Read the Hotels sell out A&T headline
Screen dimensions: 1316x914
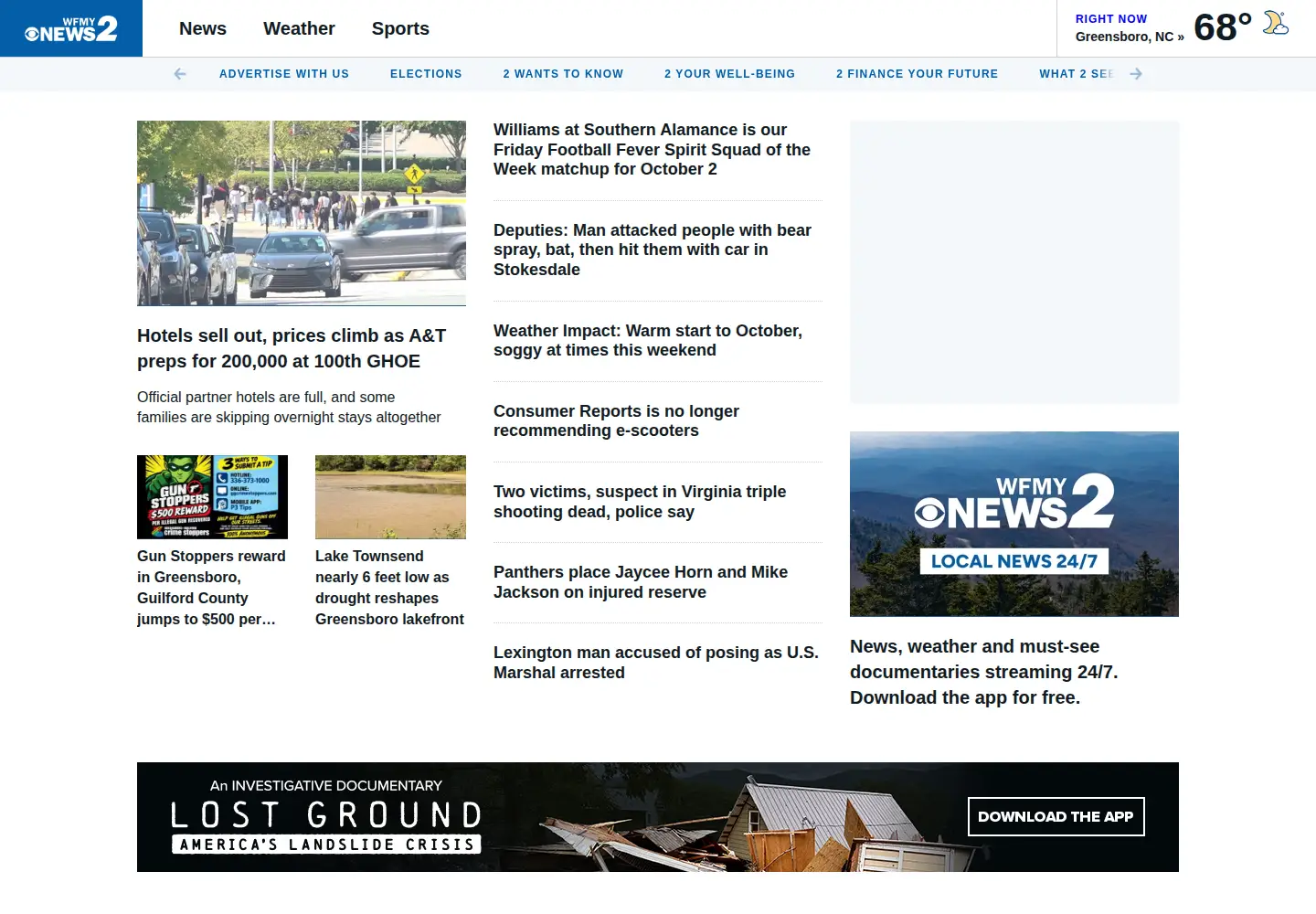point(292,348)
